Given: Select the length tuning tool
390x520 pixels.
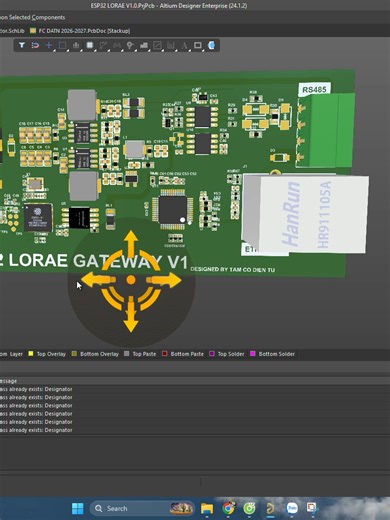Looking at the screenshot, I should (117, 45).
